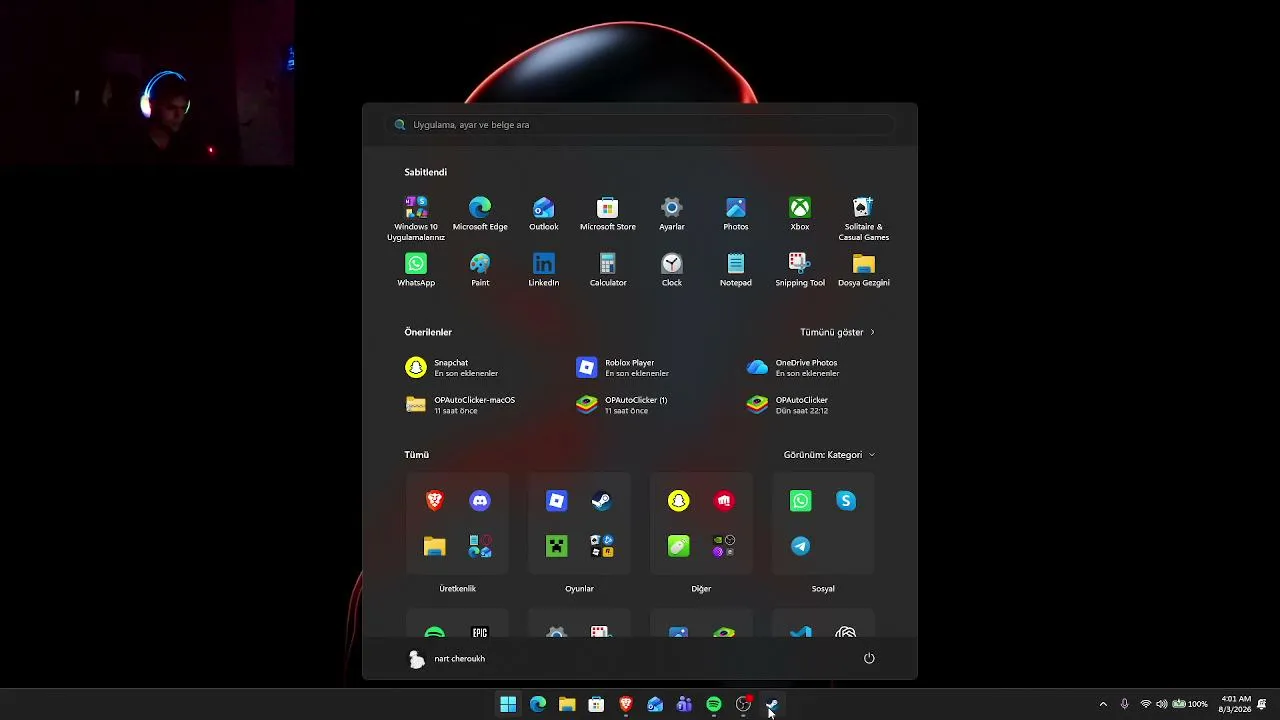Open recommended OPAutoClicker-macOS folder
This screenshot has width=1280, height=720.
(x=461, y=405)
